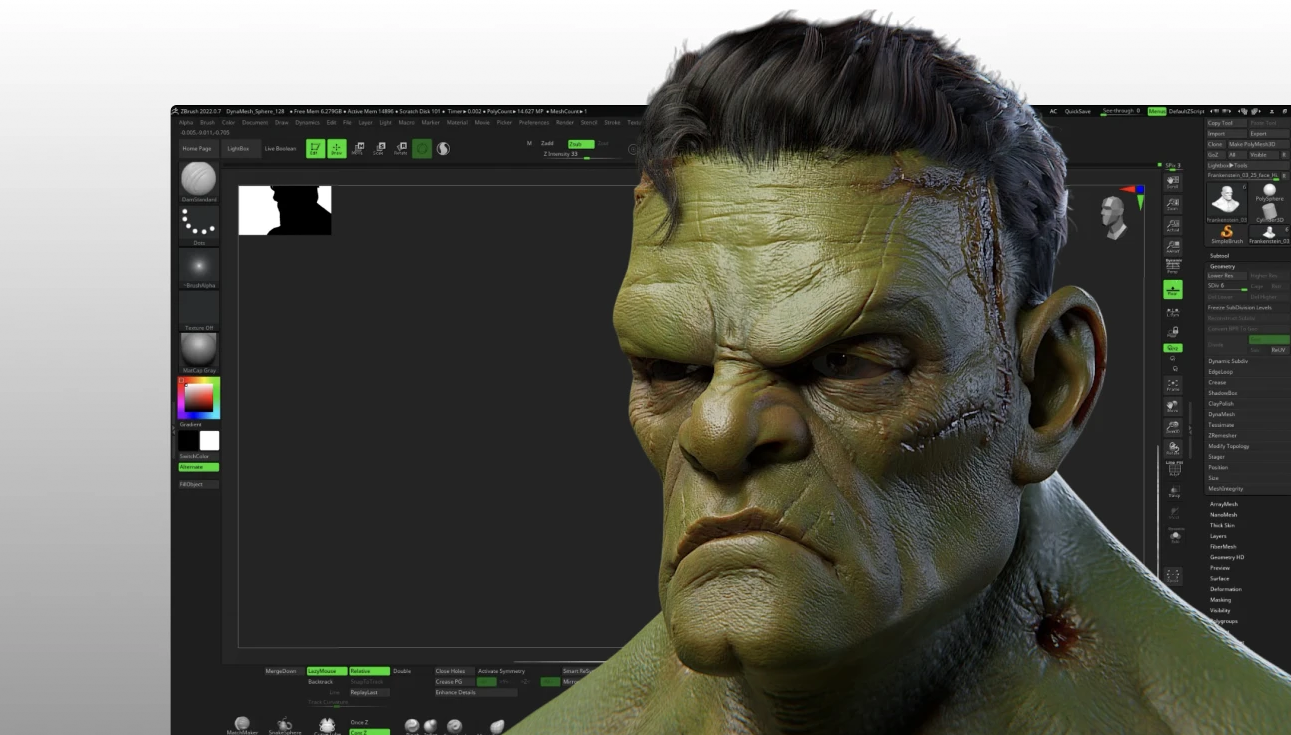Choose the Move transform icon
The width and height of the screenshot is (1291, 735).
[358, 149]
